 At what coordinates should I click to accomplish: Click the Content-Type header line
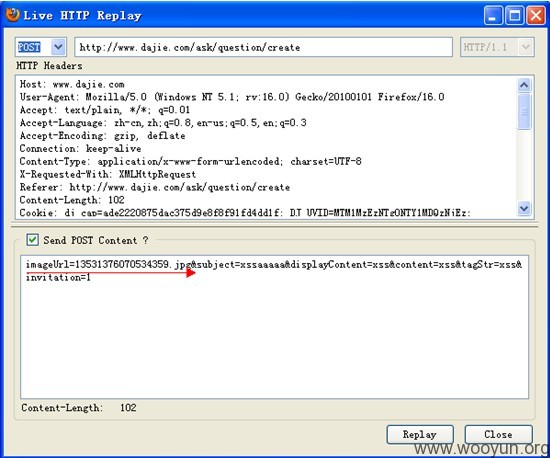(190, 161)
